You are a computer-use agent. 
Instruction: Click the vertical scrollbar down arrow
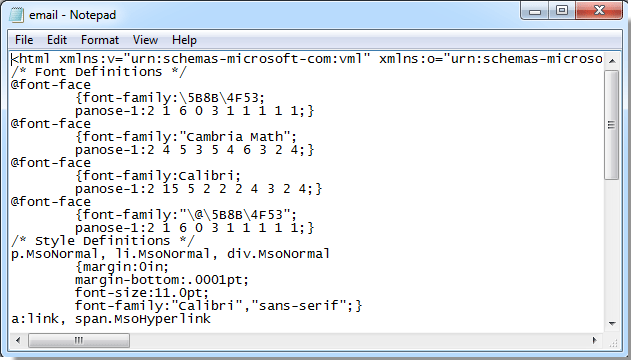pos(612,323)
